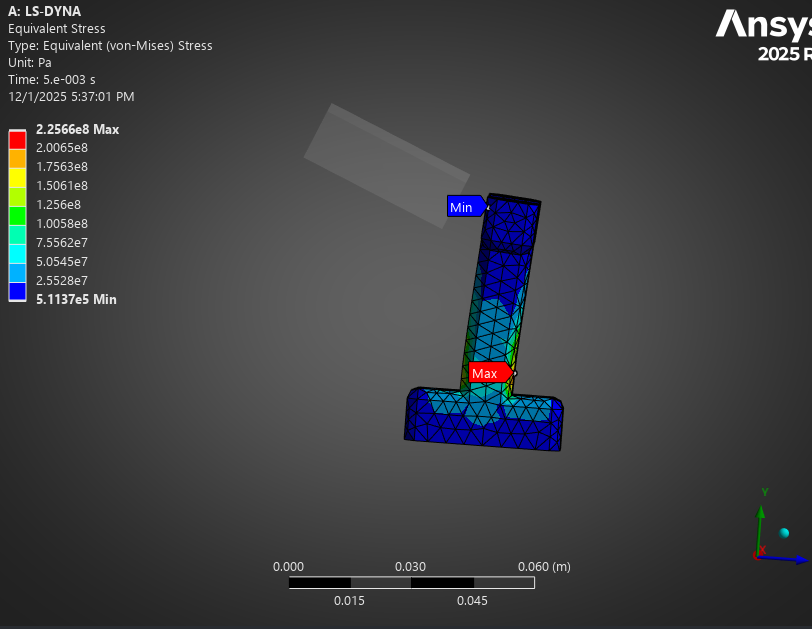This screenshot has width=812, height=629.
Task: Click the scale ruler bar
Action: point(411,582)
